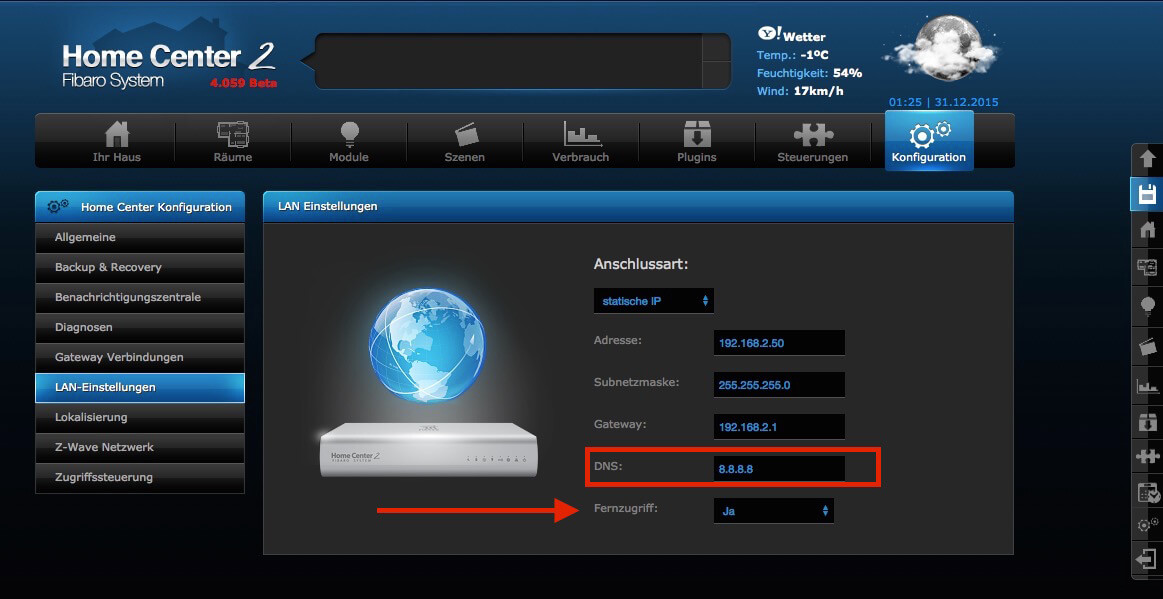The image size is (1163, 599).
Task: Click the weather temperature display
Action: pyautogui.click(x=793, y=54)
